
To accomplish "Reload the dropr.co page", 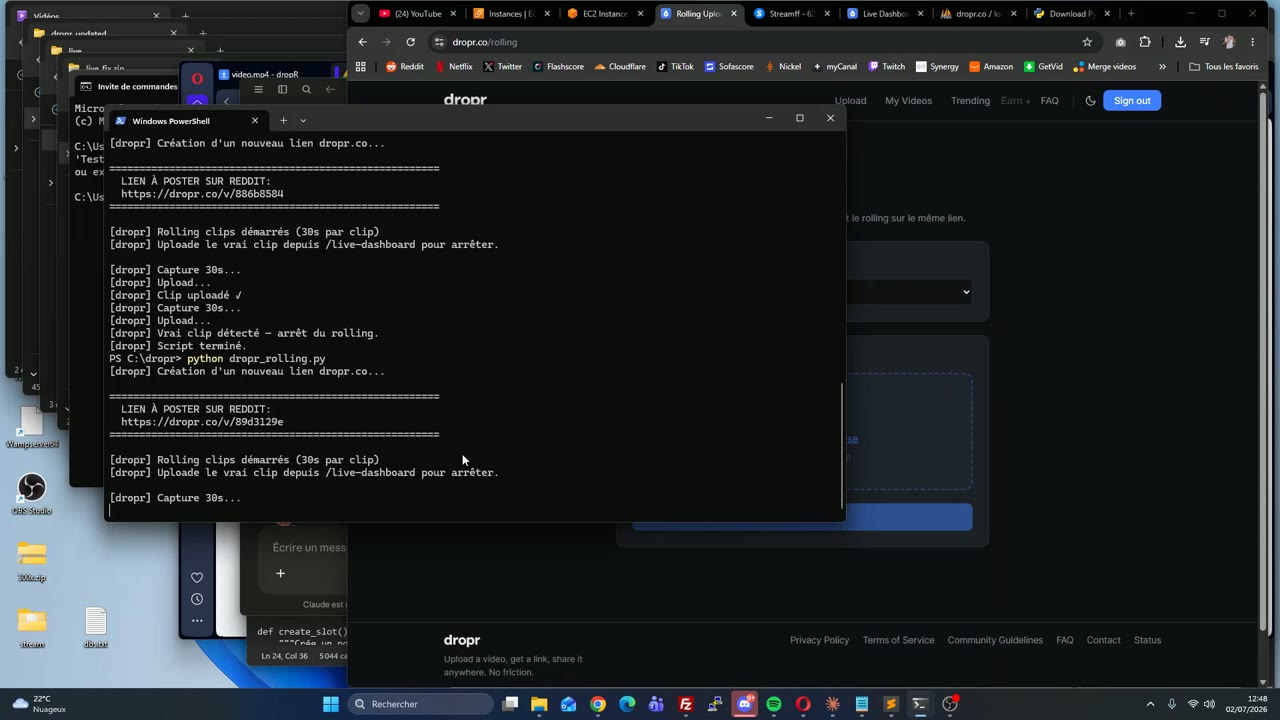I will click(x=410, y=42).
